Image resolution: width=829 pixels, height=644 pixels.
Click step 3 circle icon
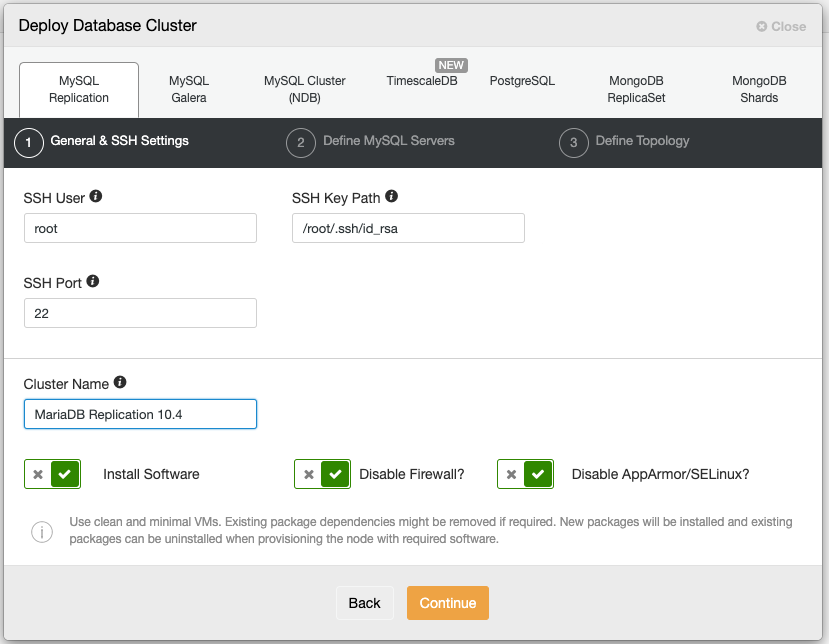(x=574, y=143)
